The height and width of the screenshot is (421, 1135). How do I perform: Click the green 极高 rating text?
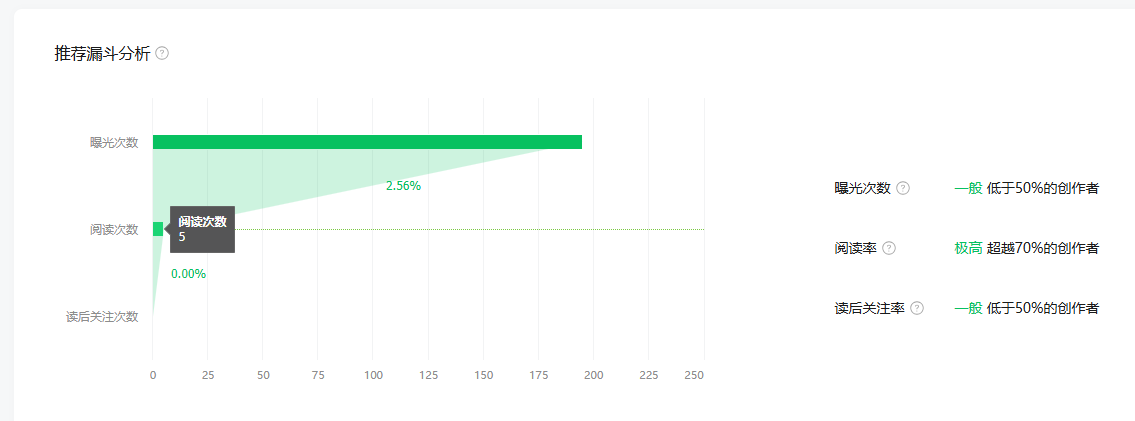click(x=968, y=248)
